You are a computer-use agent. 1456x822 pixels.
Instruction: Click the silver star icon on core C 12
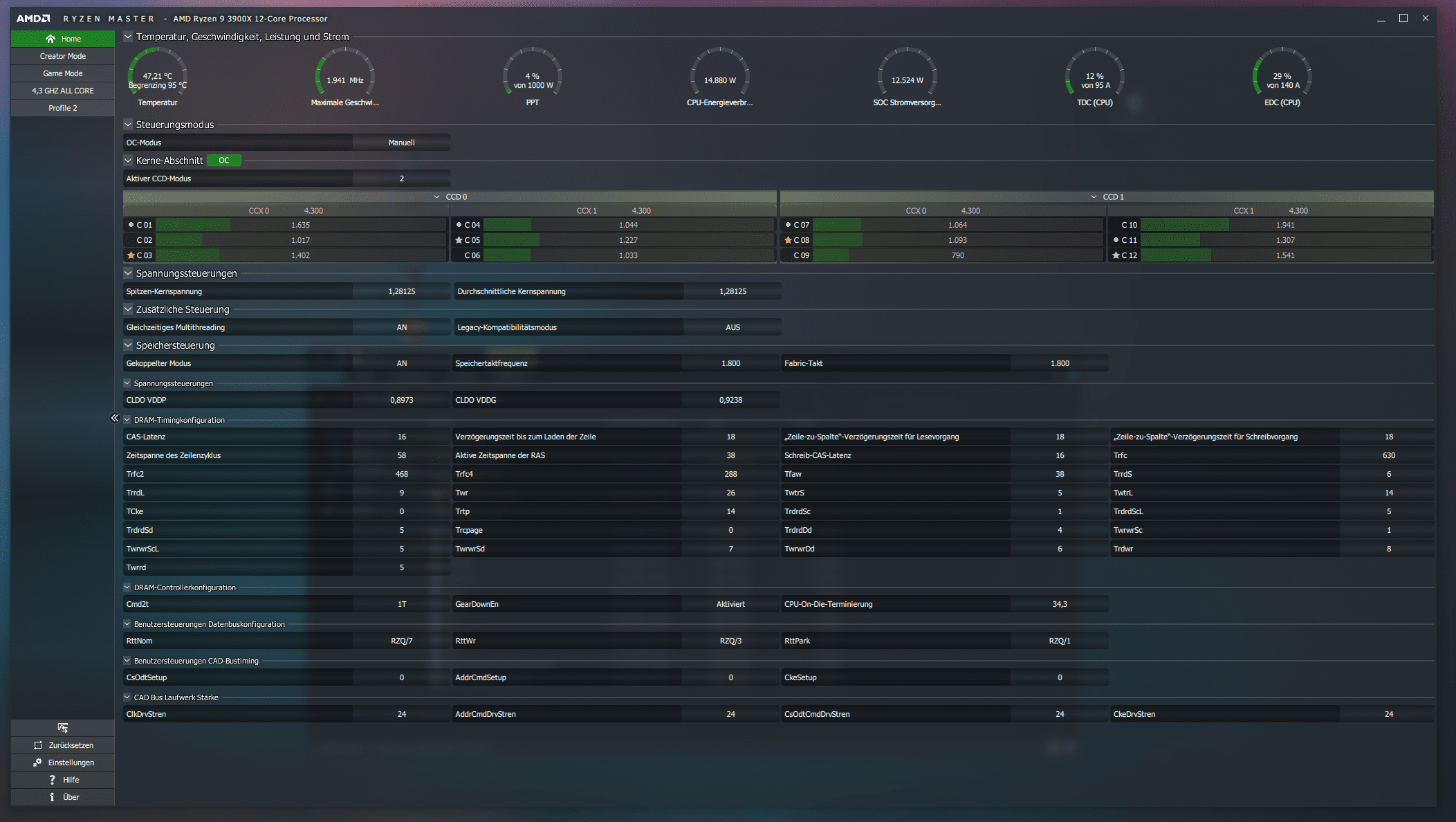coord(1116,255)
